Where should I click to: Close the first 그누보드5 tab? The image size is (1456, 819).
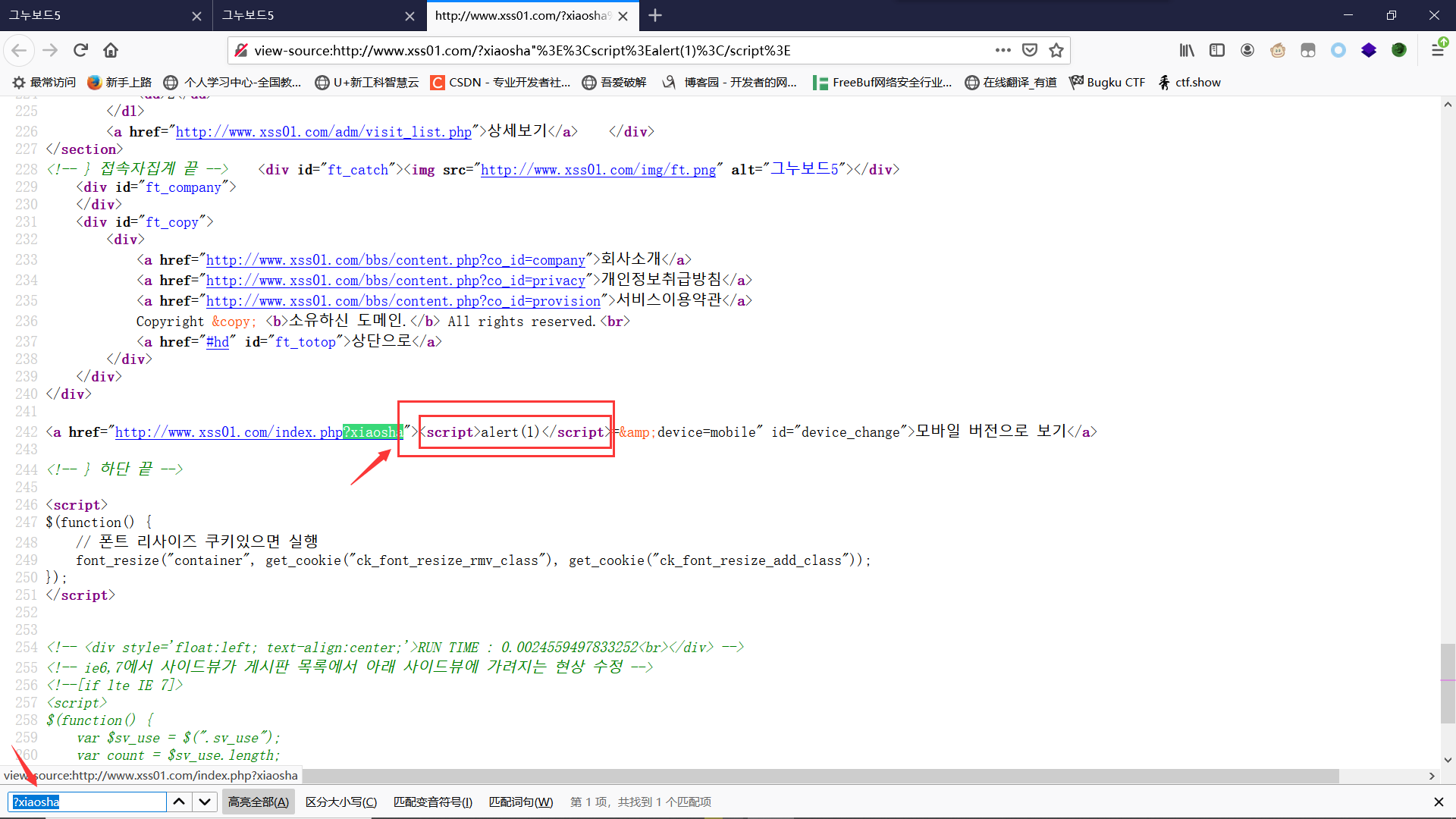196,16
